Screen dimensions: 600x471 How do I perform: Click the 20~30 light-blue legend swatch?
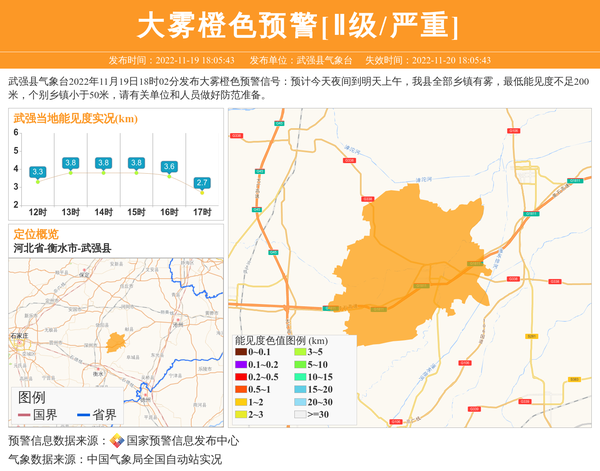(x=300, y=402)
